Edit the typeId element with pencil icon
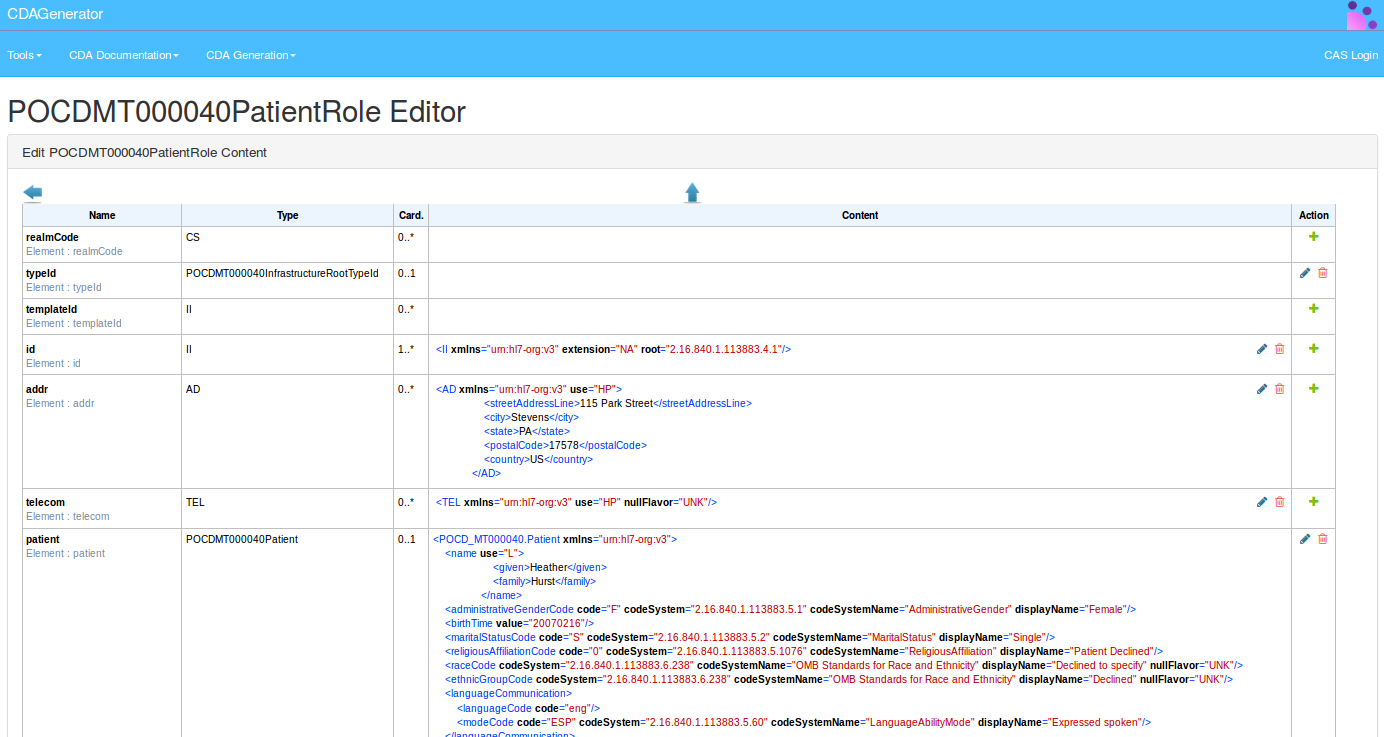This screenshot has height=737, width=1384. 1304,273
